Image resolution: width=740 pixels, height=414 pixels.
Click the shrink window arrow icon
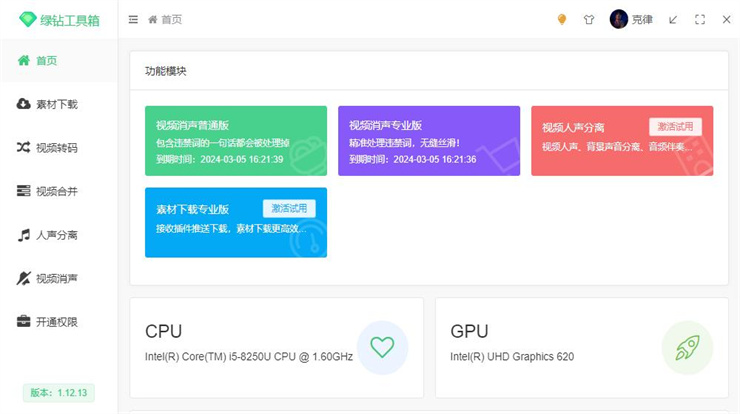(673, 19)
